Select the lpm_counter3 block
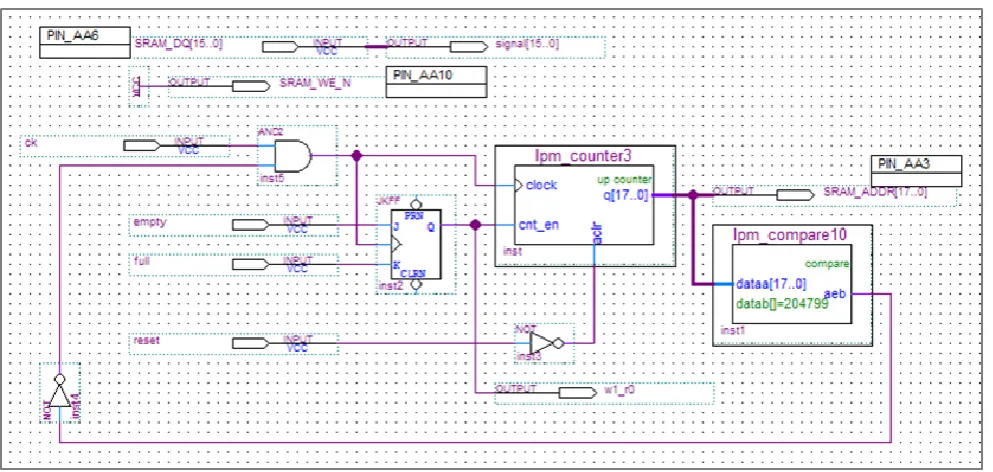Screen dimensions: 993x472 click(x=585, y=206)
